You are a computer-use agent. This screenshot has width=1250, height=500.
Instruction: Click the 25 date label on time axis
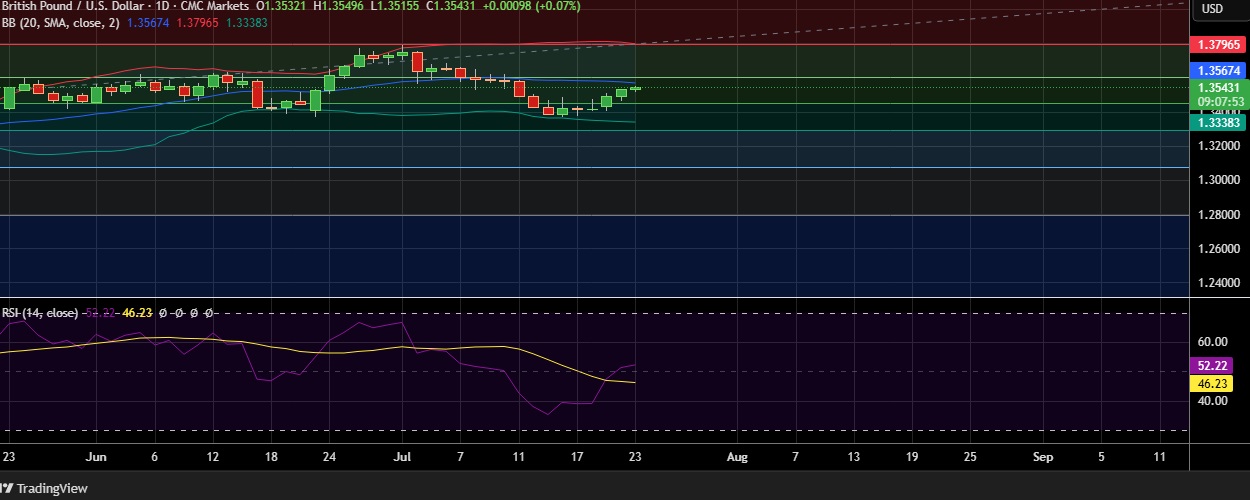click(x=969, y=456)
